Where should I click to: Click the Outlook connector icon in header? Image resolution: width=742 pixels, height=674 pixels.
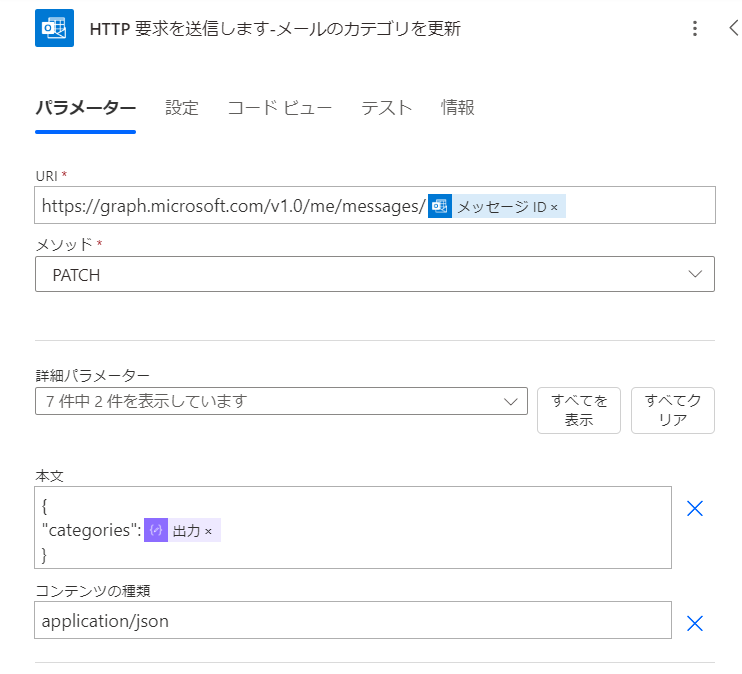tap(49, 28)
